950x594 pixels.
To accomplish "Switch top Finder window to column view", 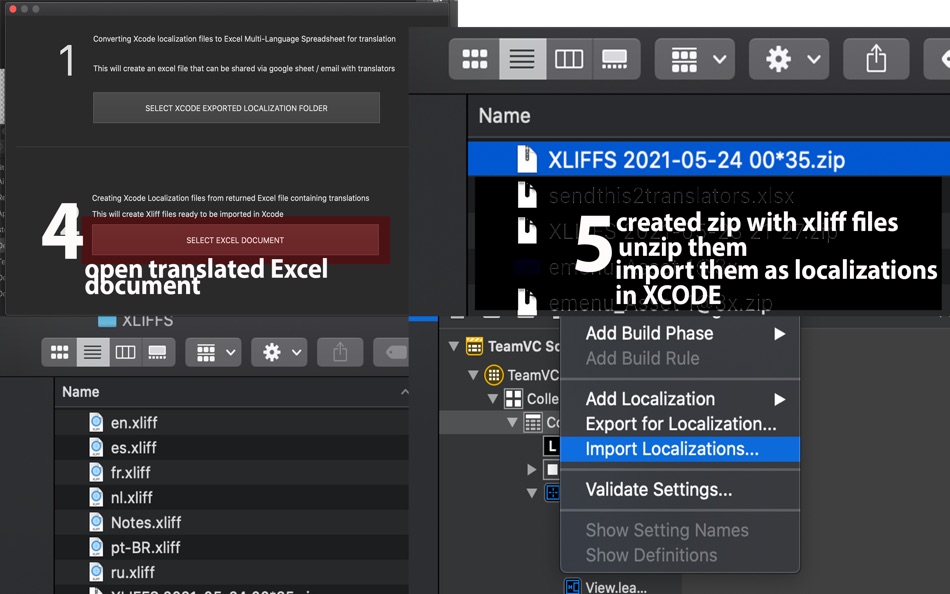I will coord(569,59).
